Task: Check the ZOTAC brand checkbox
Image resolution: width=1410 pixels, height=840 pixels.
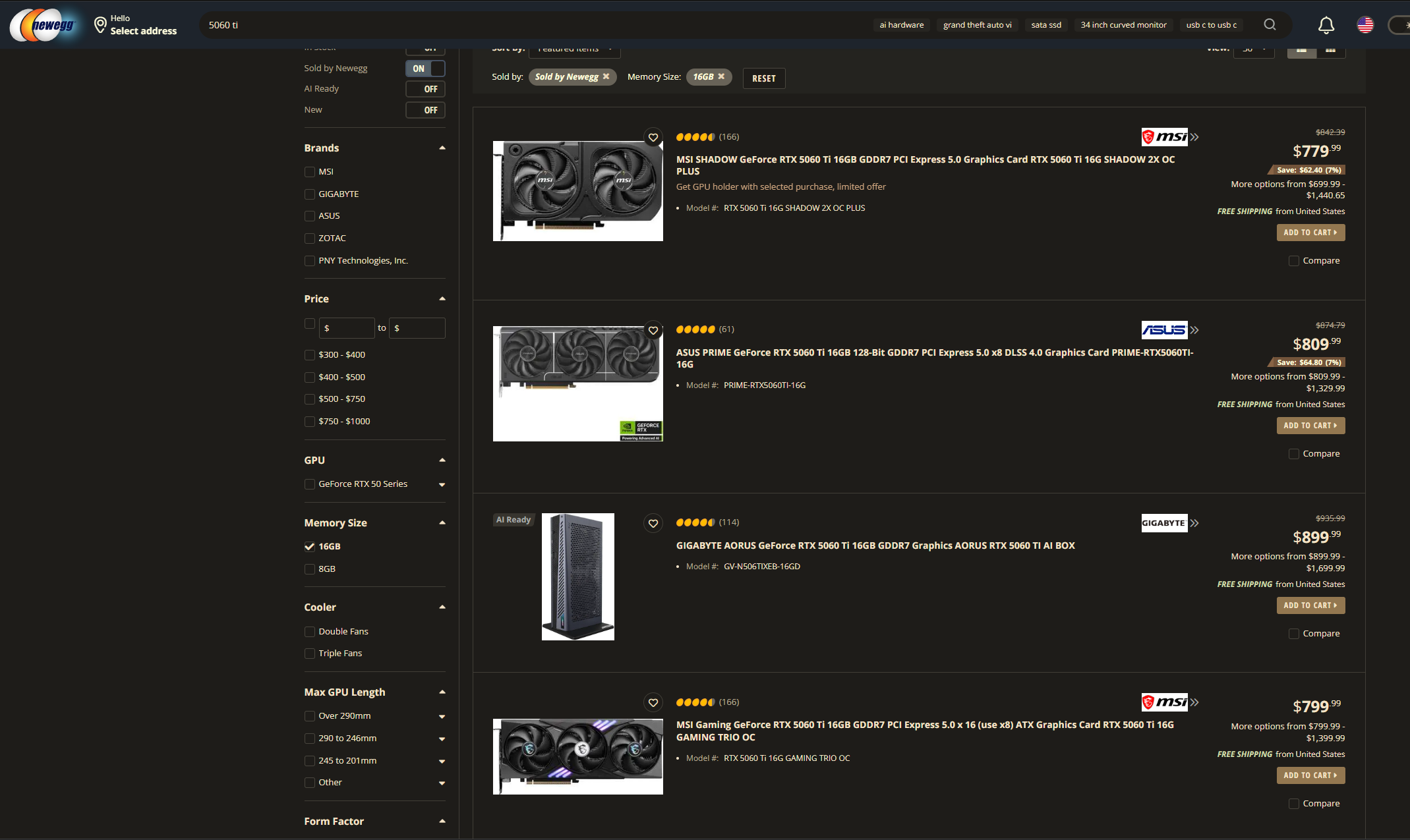Action: (310, 238)
